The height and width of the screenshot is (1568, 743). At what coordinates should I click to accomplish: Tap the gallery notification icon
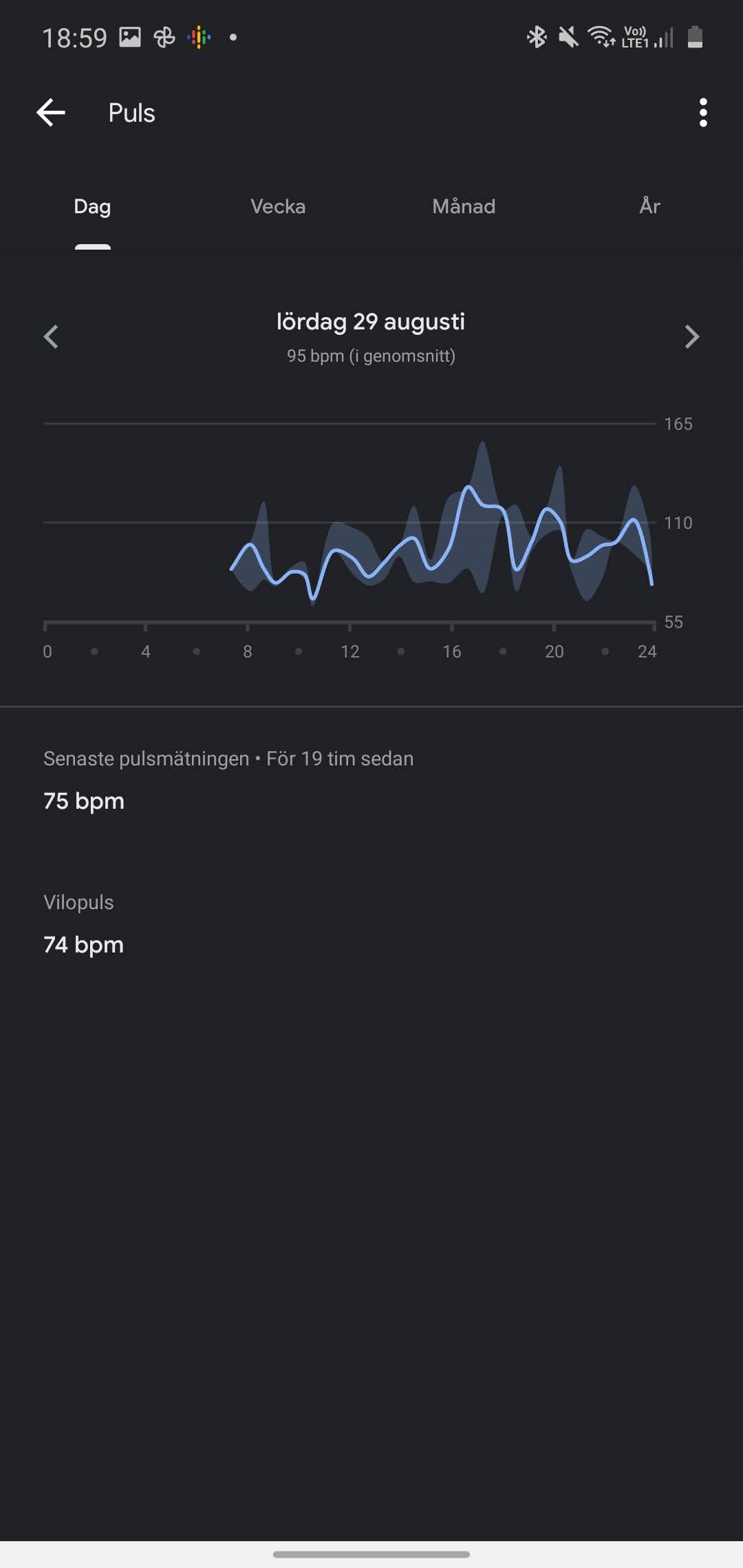[130, 37]
